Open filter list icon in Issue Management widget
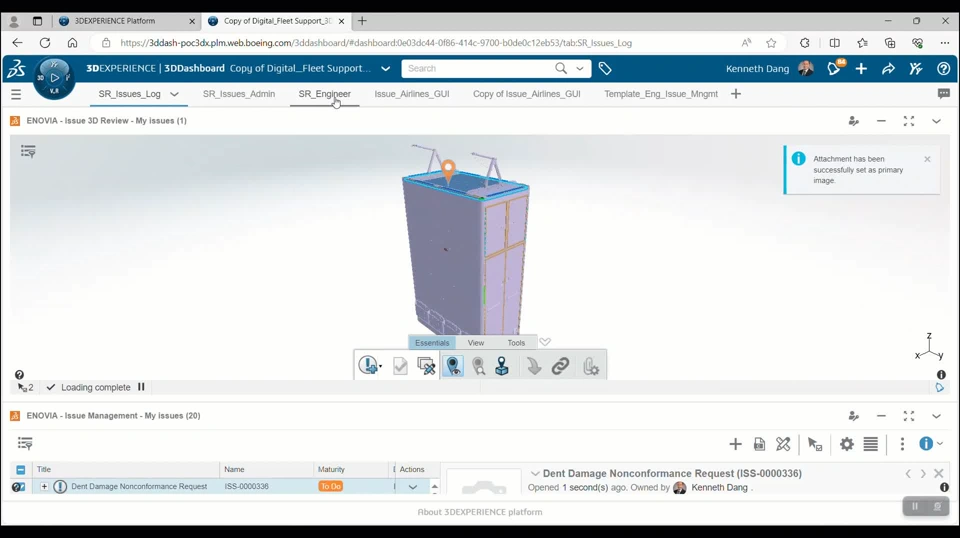This screenshot has height=538, width=960. [x=25, y=443]
